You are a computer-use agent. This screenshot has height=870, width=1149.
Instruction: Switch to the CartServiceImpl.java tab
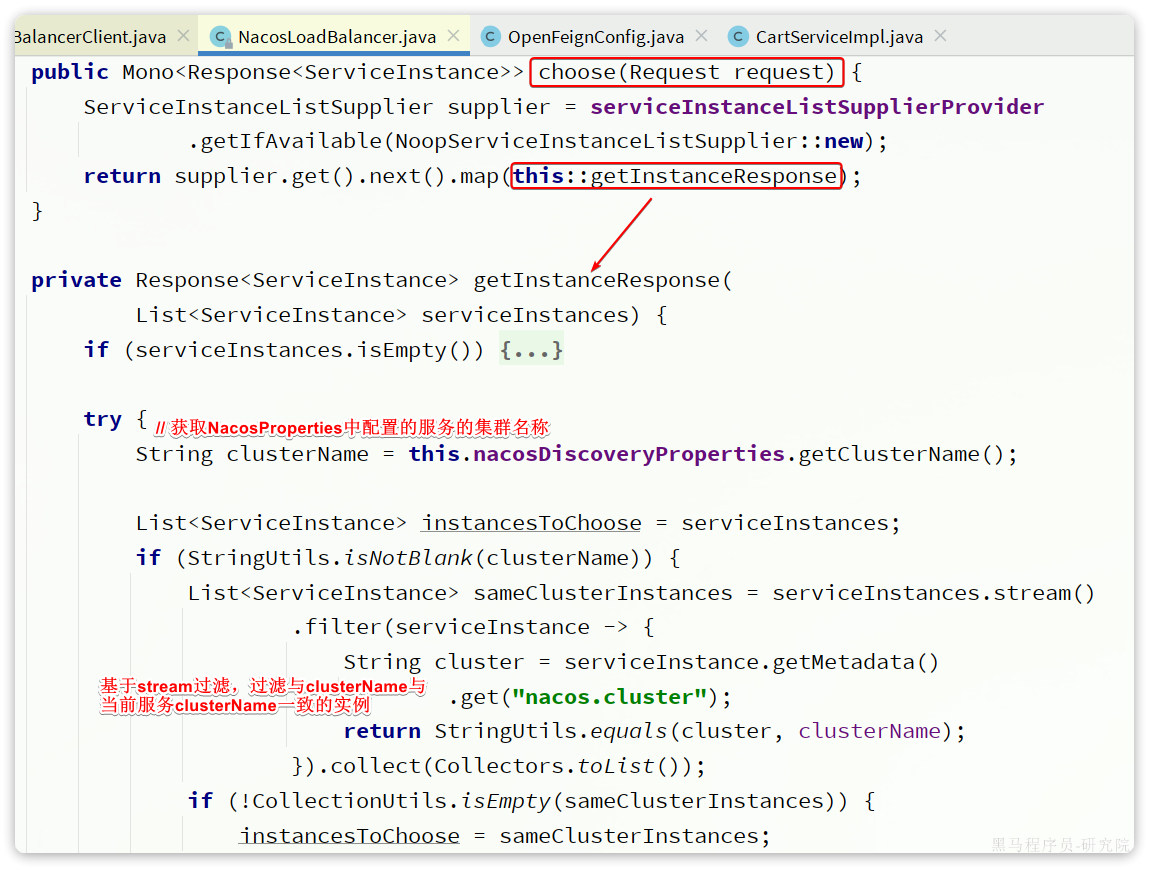tap(839, 36)
